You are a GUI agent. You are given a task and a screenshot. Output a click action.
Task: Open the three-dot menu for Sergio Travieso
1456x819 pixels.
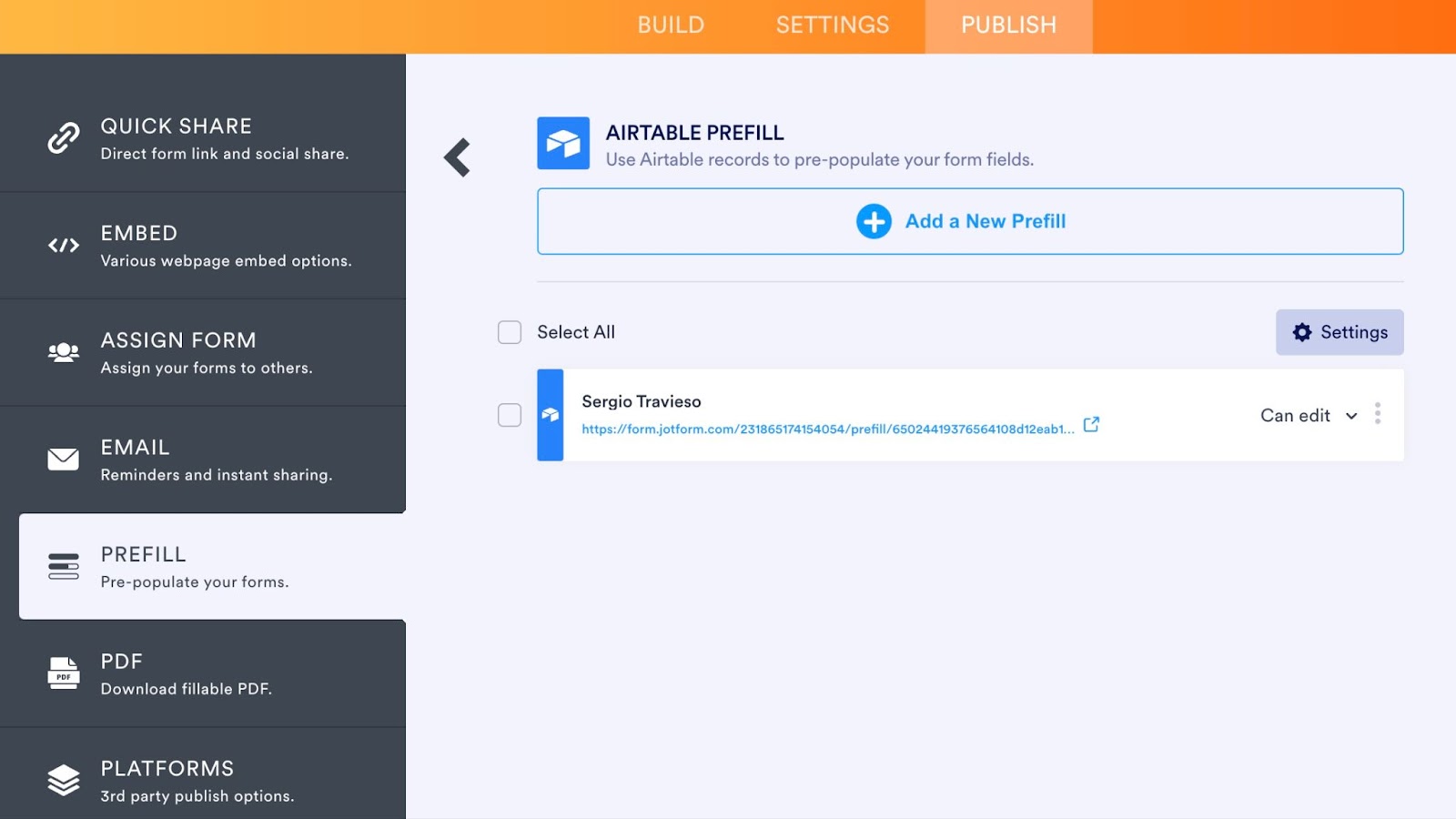coord(1378,414)
